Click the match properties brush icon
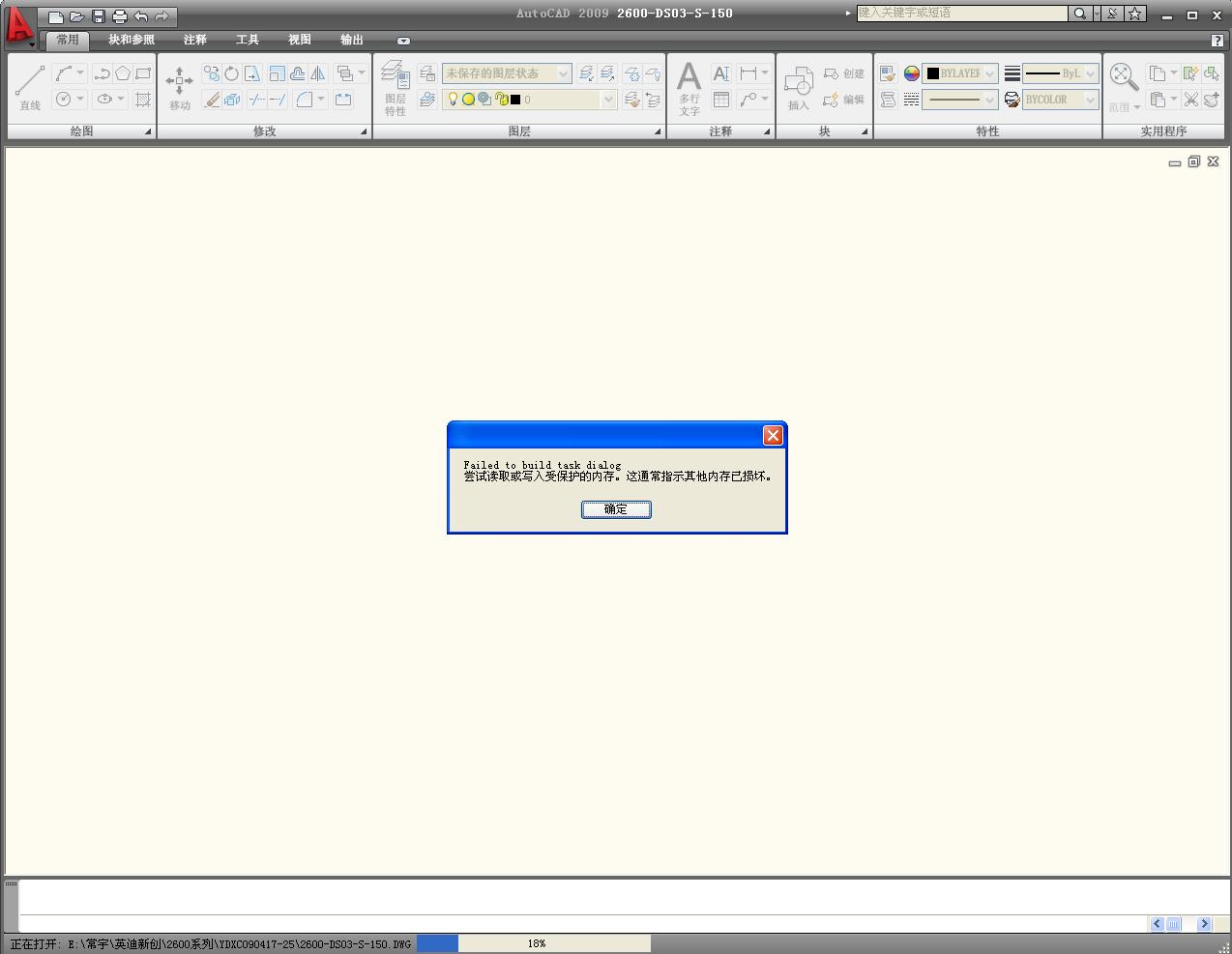Image resolution: width=1232 pixels, height=954 pixels. tap(888, 73)
